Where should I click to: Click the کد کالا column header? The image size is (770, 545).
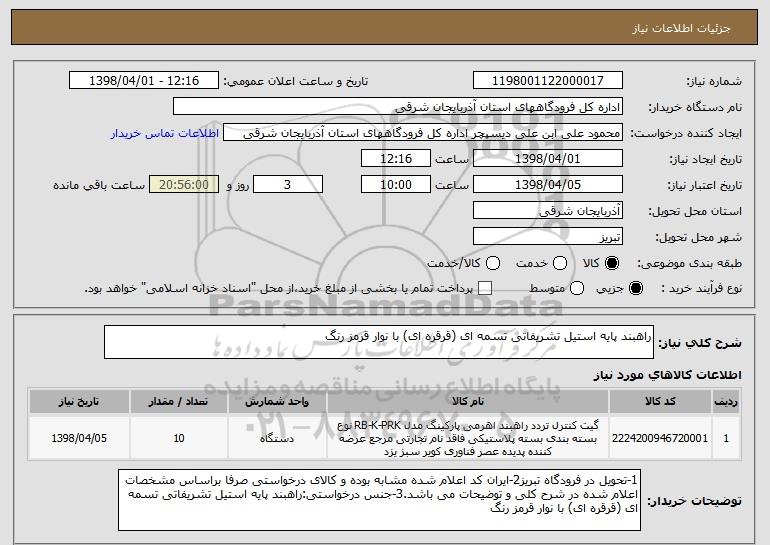point(660,402)
